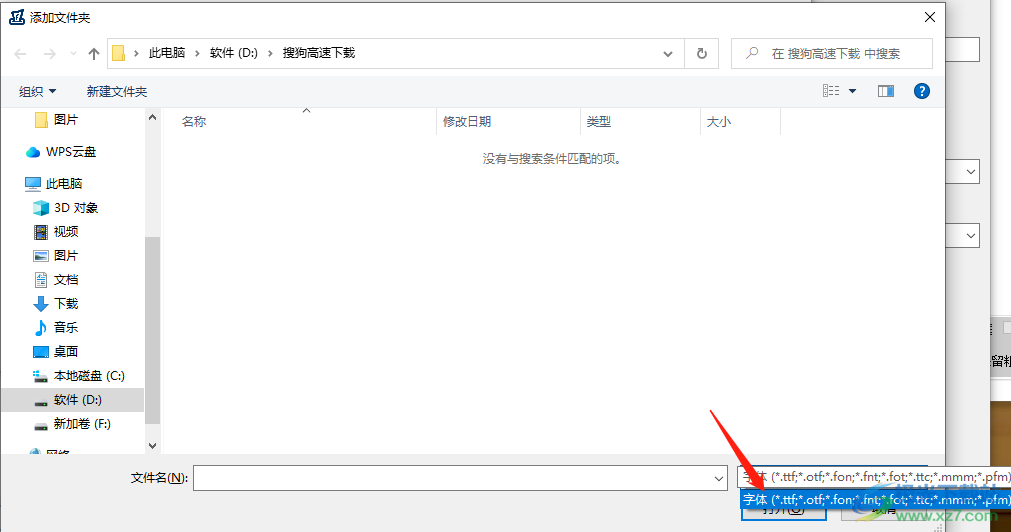Go back using the back arrow
The width and height of the screenshot is (1011, 532).
pyautogui.click(x=21, y=54)
